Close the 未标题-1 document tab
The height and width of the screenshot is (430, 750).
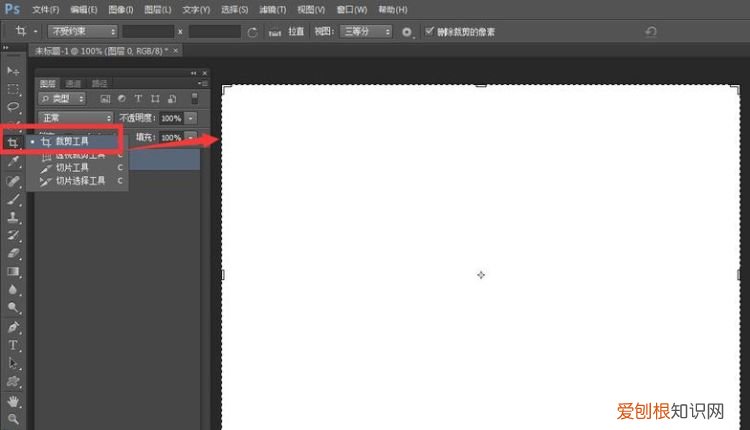point(176,50)
